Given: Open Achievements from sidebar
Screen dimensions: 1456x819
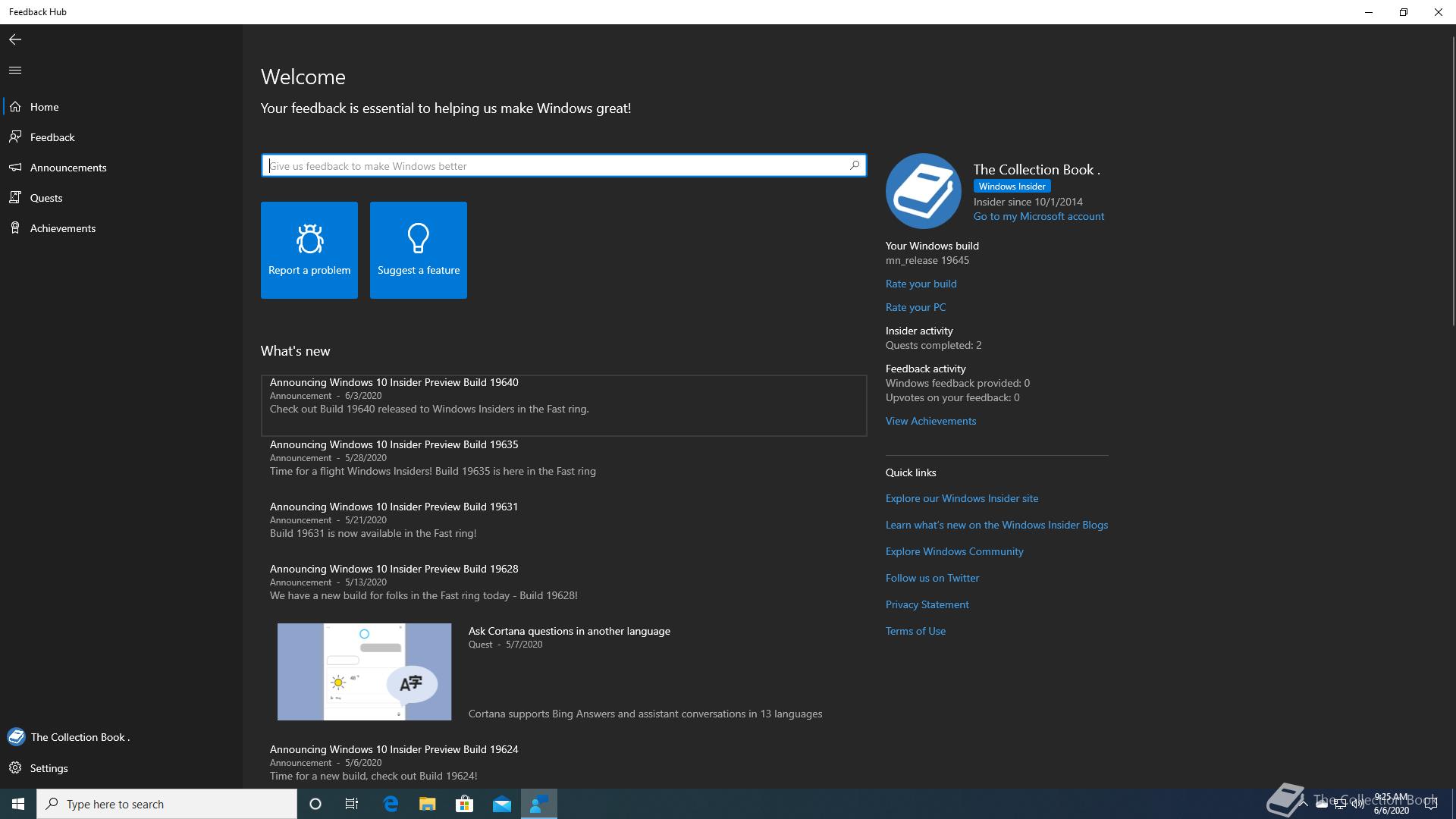Looking at the screenshot, I should point(121,228).
